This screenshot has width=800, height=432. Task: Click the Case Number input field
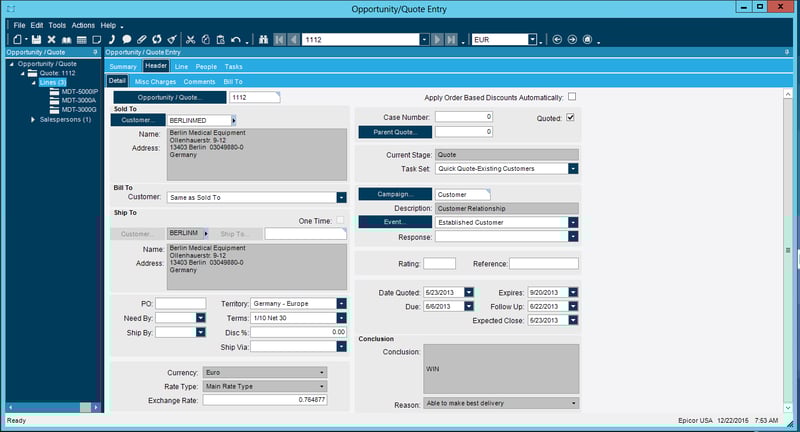pos(464,117)
